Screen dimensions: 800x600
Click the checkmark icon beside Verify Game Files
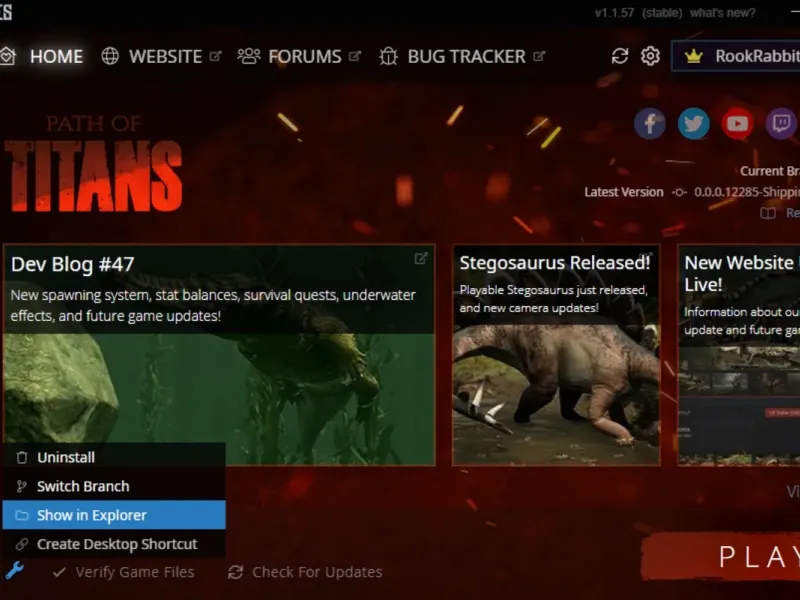pyautogui.click(x=59, y=572)
